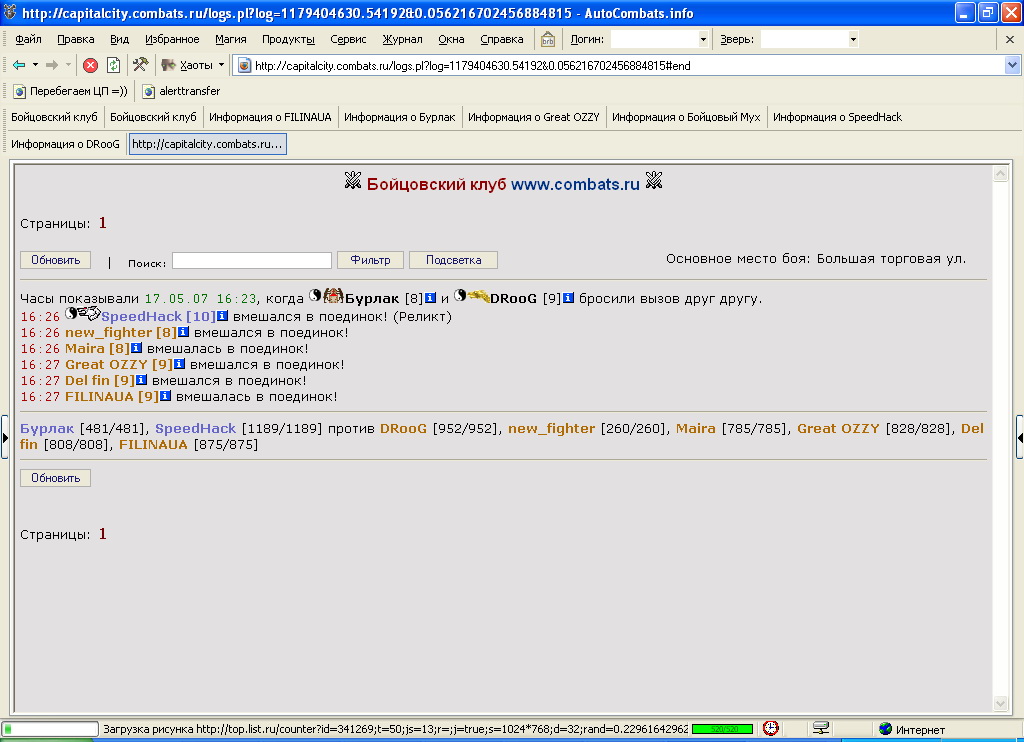Click the lower Обновить button
This screenshot has width=1024, height=742.
pyautogui.click(x=56, y=478)
